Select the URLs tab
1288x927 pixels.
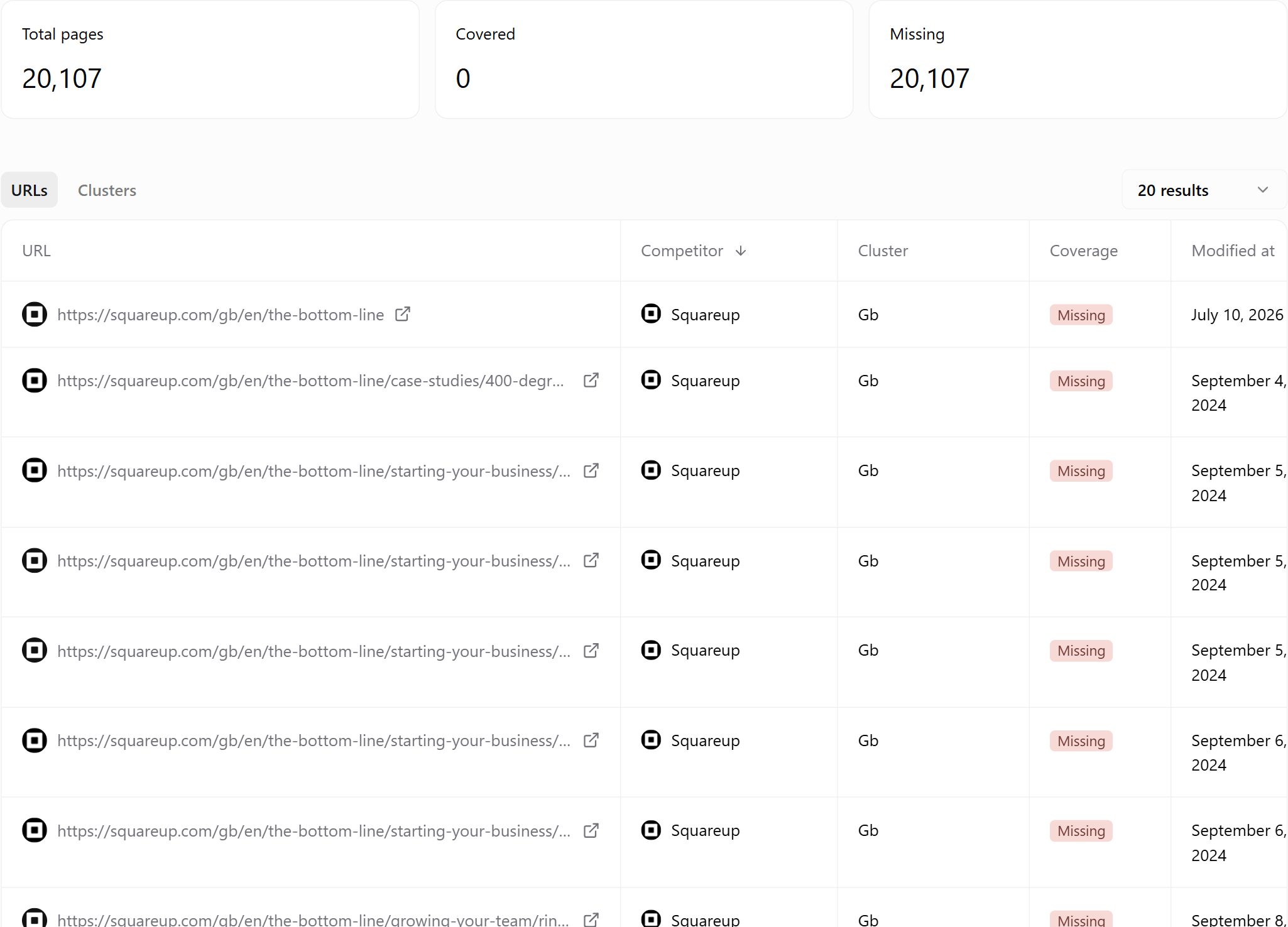click(x=30, y=190)
